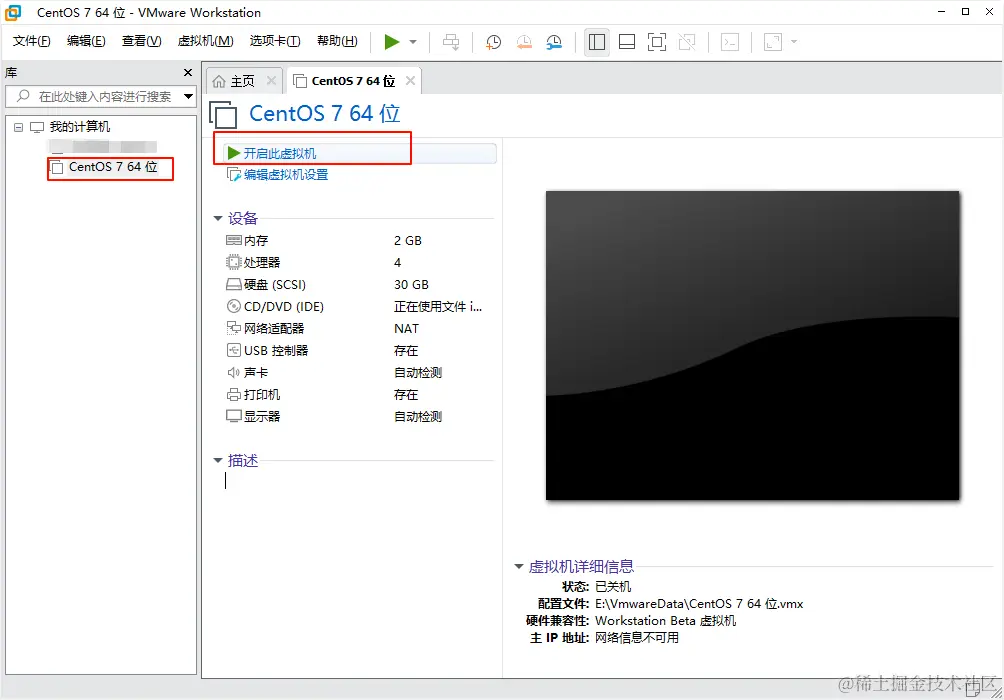Click the disc icon beside CD/DVD
This screenshot has height=700, width=1004.
point(234,307)
